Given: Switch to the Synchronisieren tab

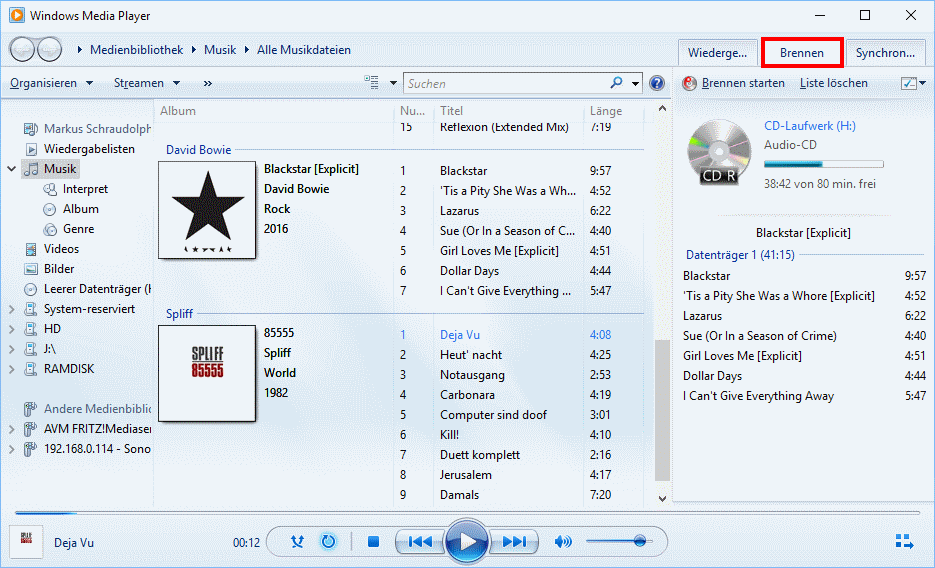Looking at the screenshot, I should 886,52.
